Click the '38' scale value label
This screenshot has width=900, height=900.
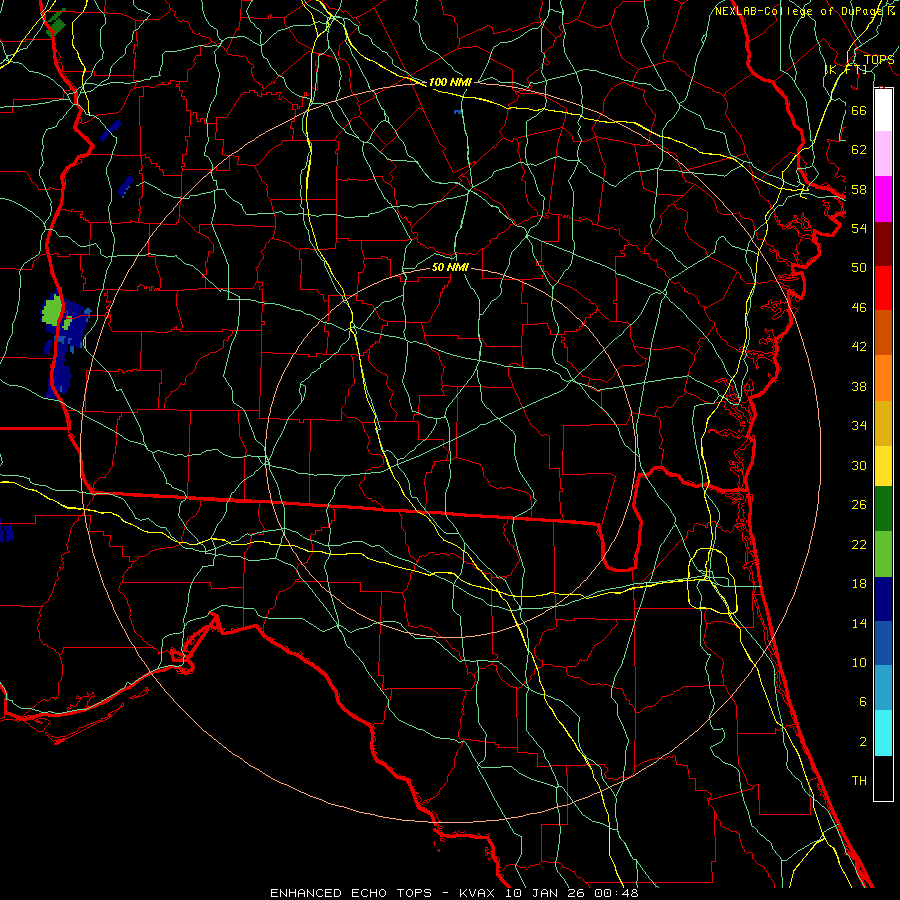click(x=859, y=386)
